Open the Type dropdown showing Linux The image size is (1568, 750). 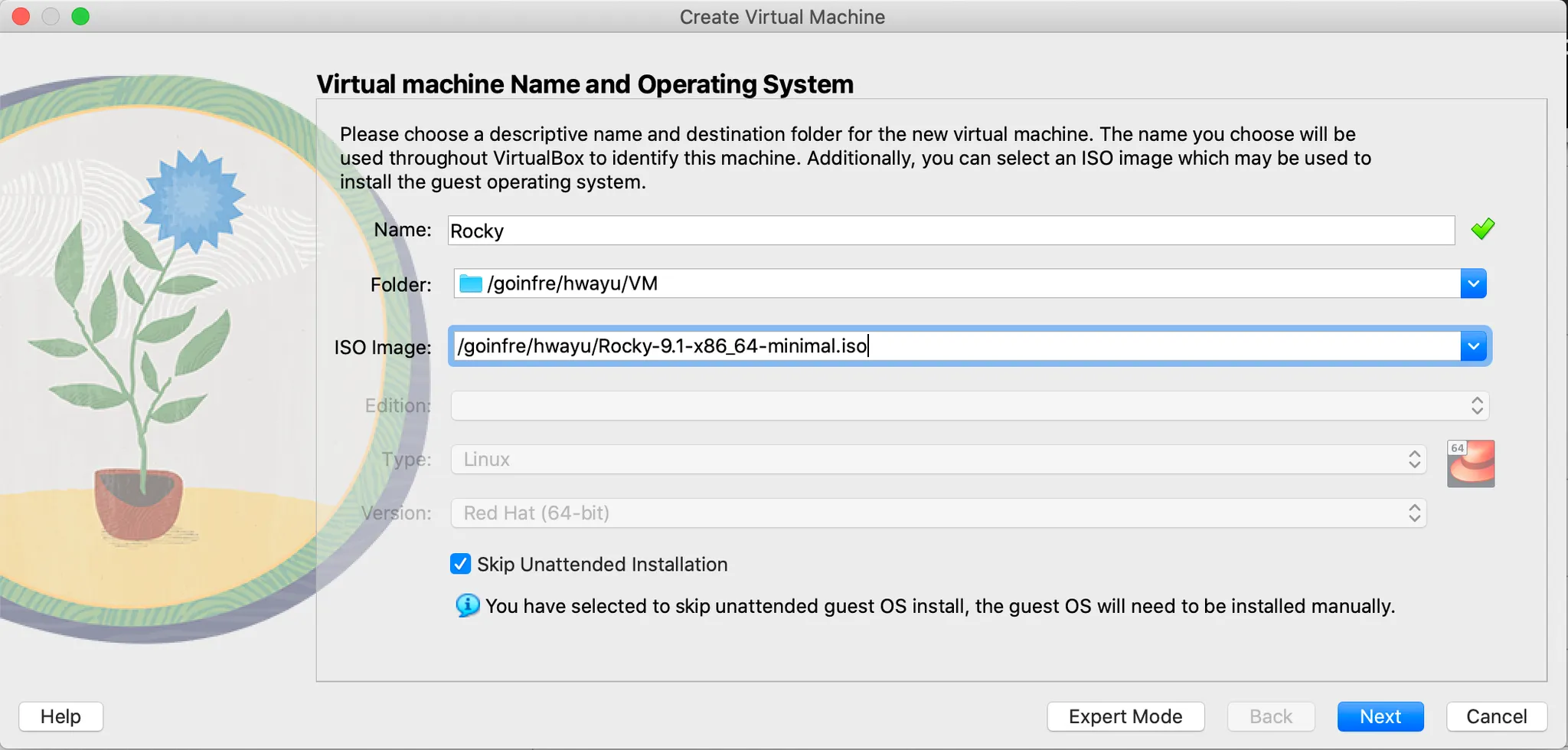(x=938, y=460)
